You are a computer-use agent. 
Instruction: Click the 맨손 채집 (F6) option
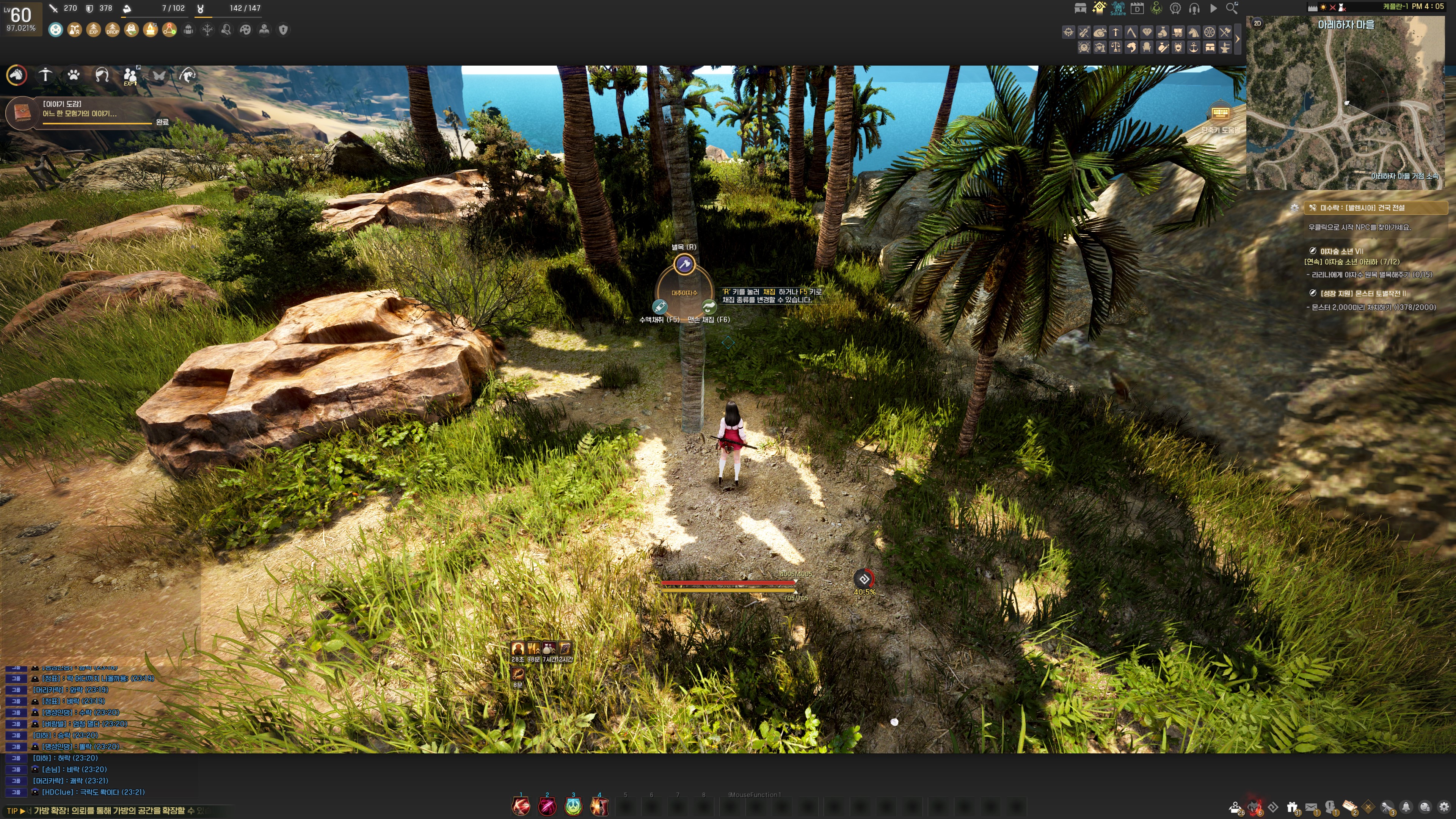[709, 307]
